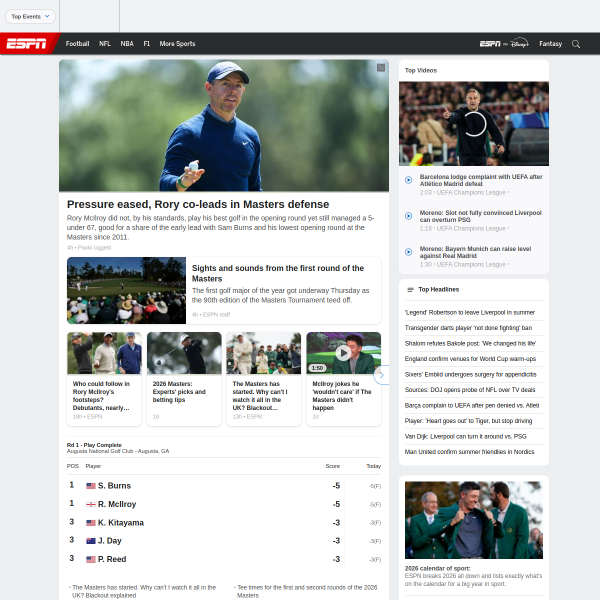Image resolution: width=600 pixels, height=600 pixels.
Task: Click the Top Videos main video thumbnail
Action: pos(474,124)
